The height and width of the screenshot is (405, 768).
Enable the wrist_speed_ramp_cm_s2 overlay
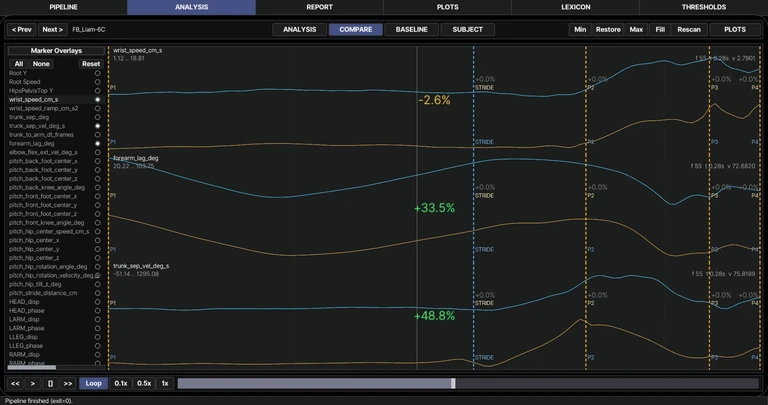pyautogui.click(x=97, y=108)
